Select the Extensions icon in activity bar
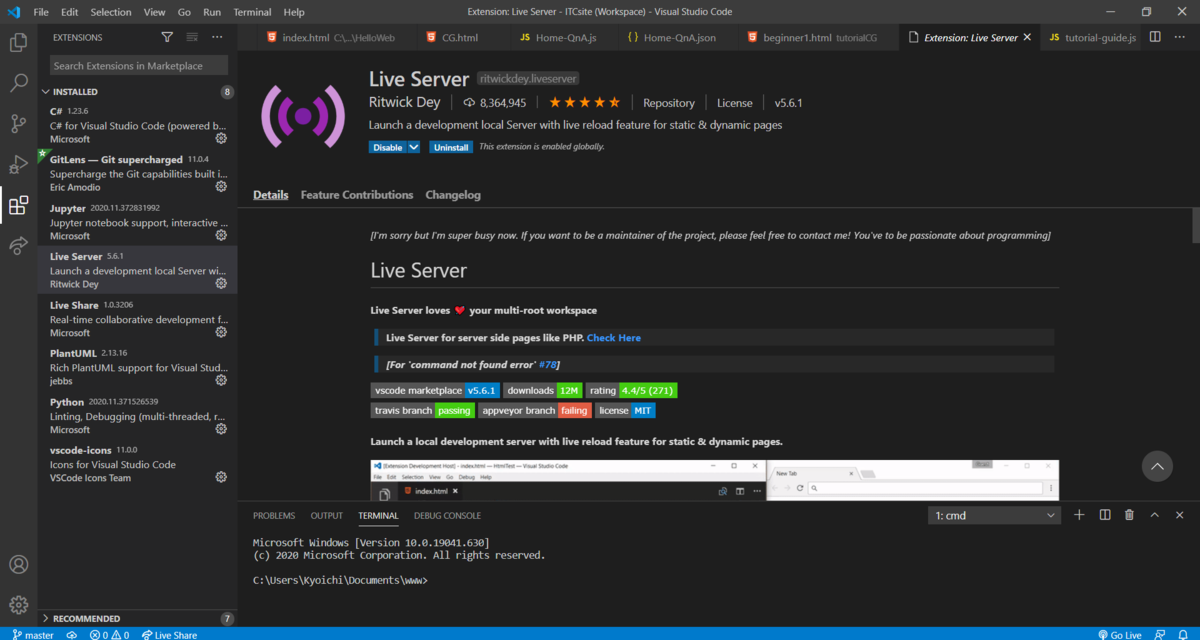Screen dimensions: 1200x640 (x=18, y=206)
